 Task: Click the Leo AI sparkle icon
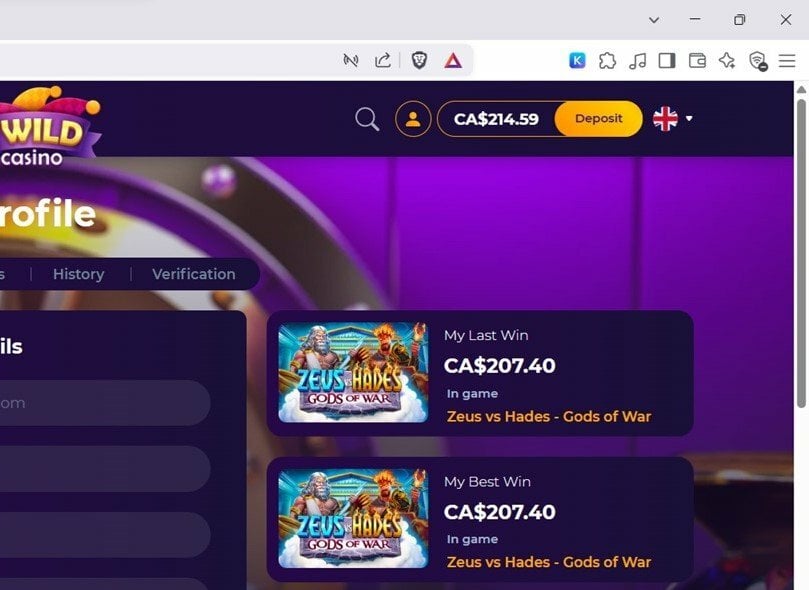pos(727,61)
